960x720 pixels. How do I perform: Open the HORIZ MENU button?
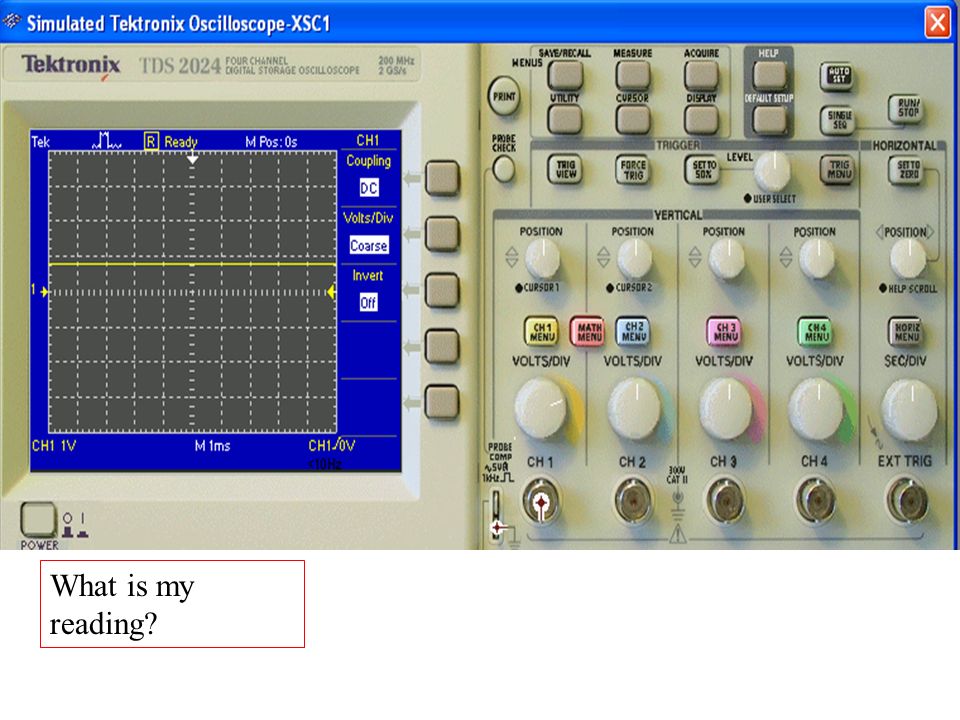pos(906,331)
